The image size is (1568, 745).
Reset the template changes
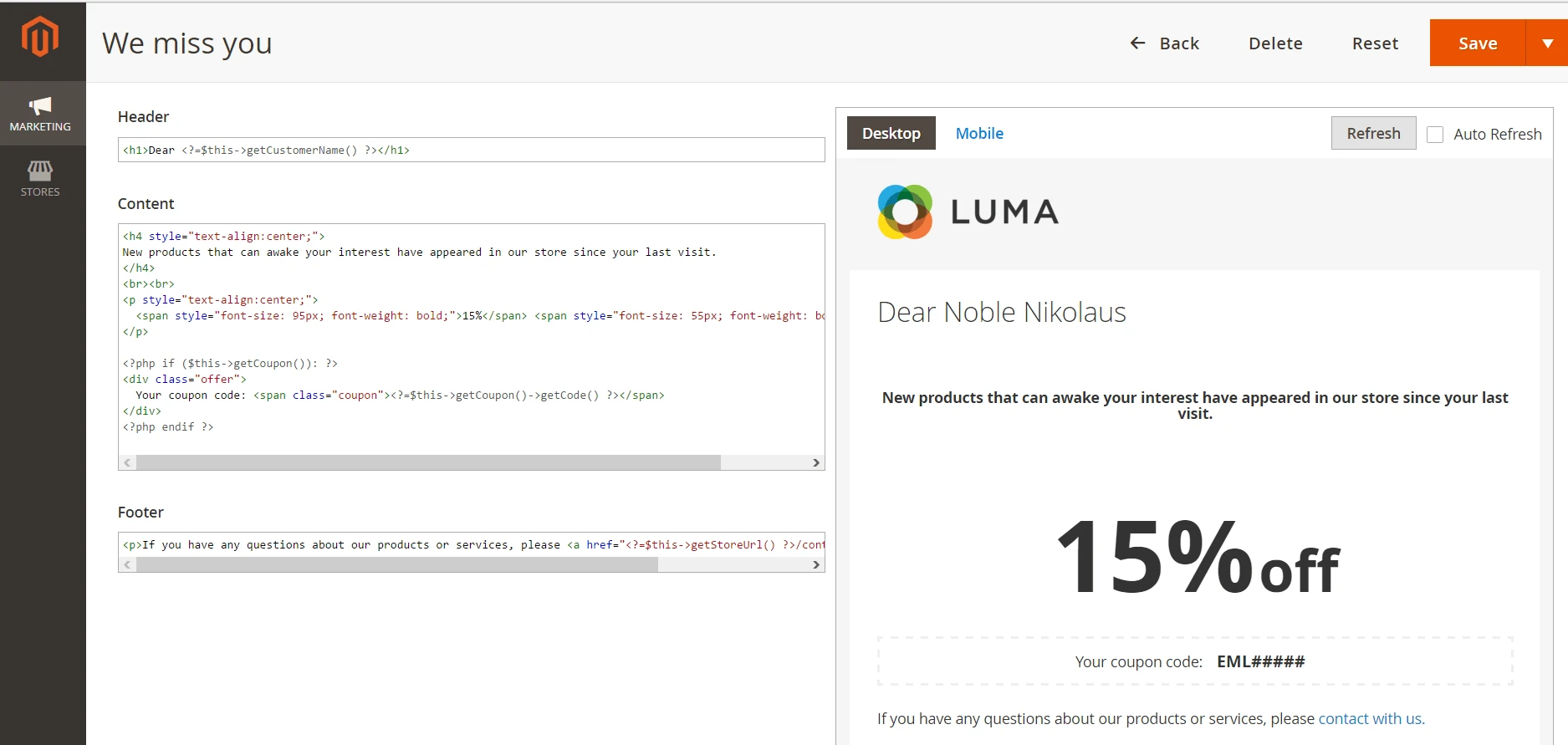(1375, 43)
